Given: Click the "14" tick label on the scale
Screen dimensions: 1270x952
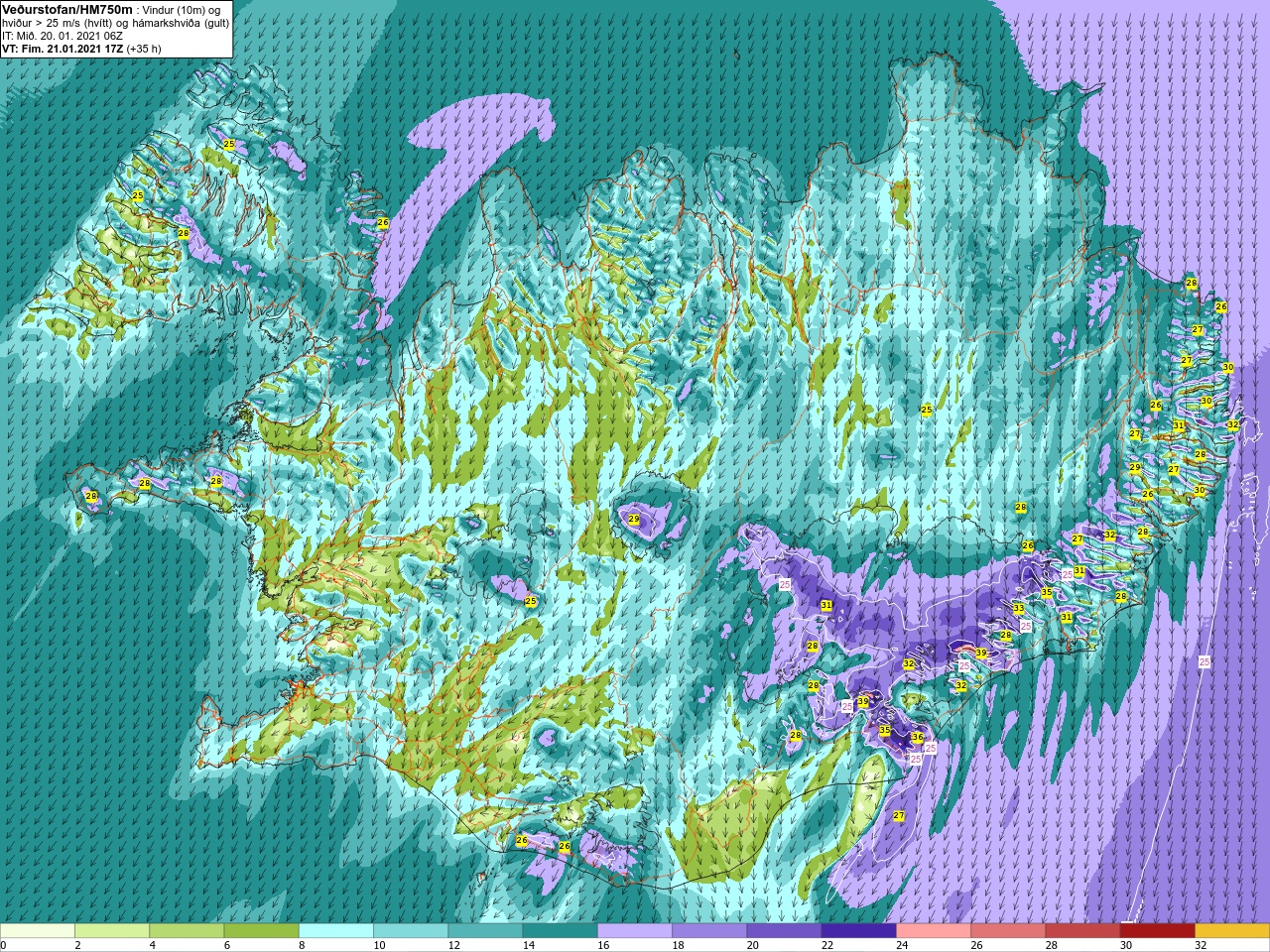Looking at the screenshot, I should [x=529, y=945].
